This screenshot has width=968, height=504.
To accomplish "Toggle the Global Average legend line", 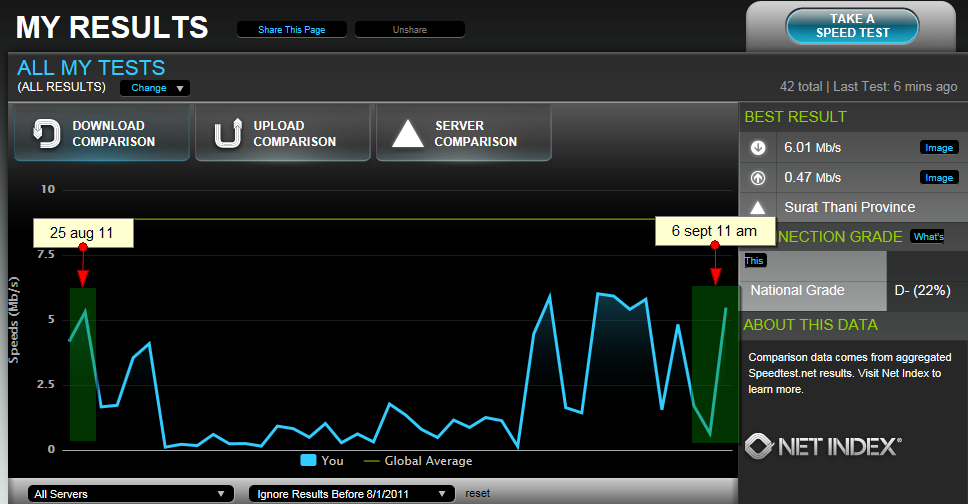I will point(371,461).
